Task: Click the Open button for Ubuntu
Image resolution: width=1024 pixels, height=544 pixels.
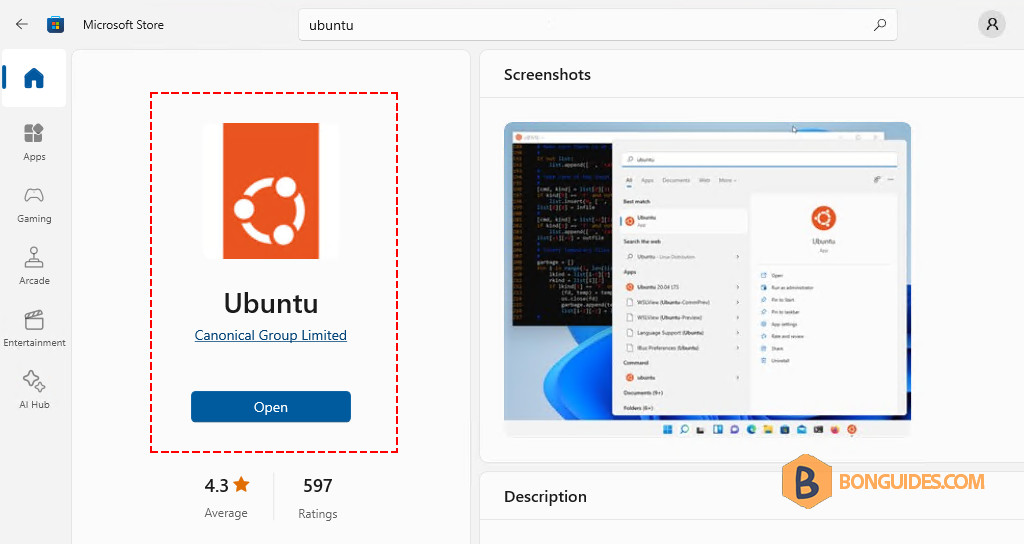Action: pos(271,407)
